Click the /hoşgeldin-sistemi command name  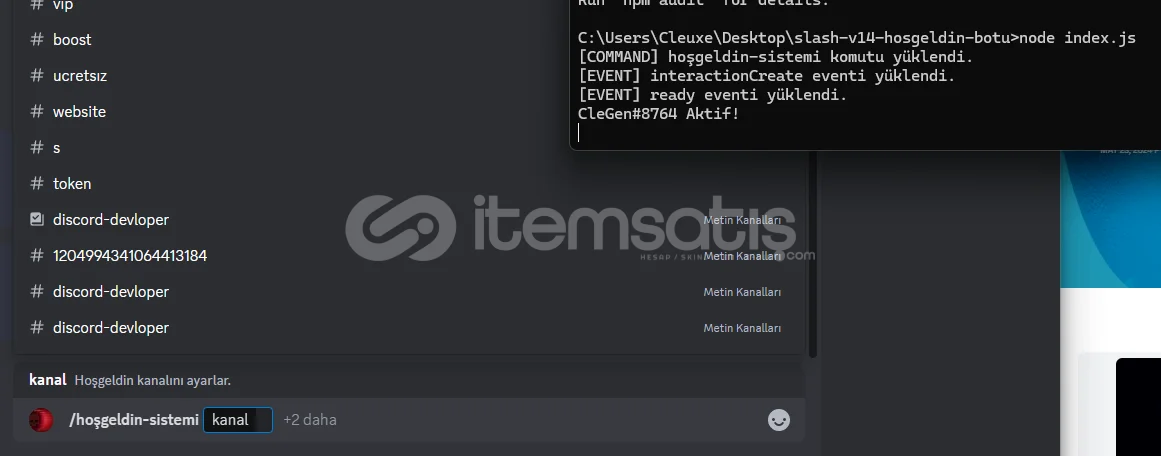coord(134,420)
